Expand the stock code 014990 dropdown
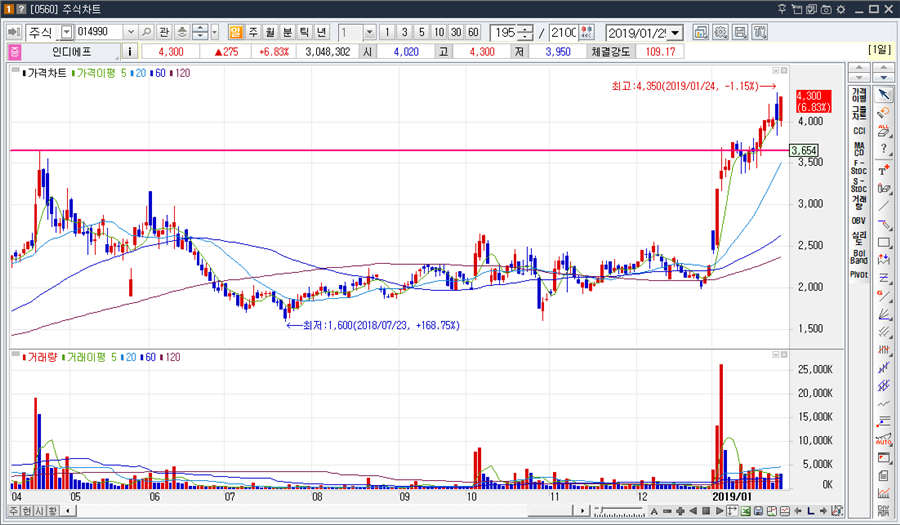This screenshot has height=525, width=900. coord(129,32)
